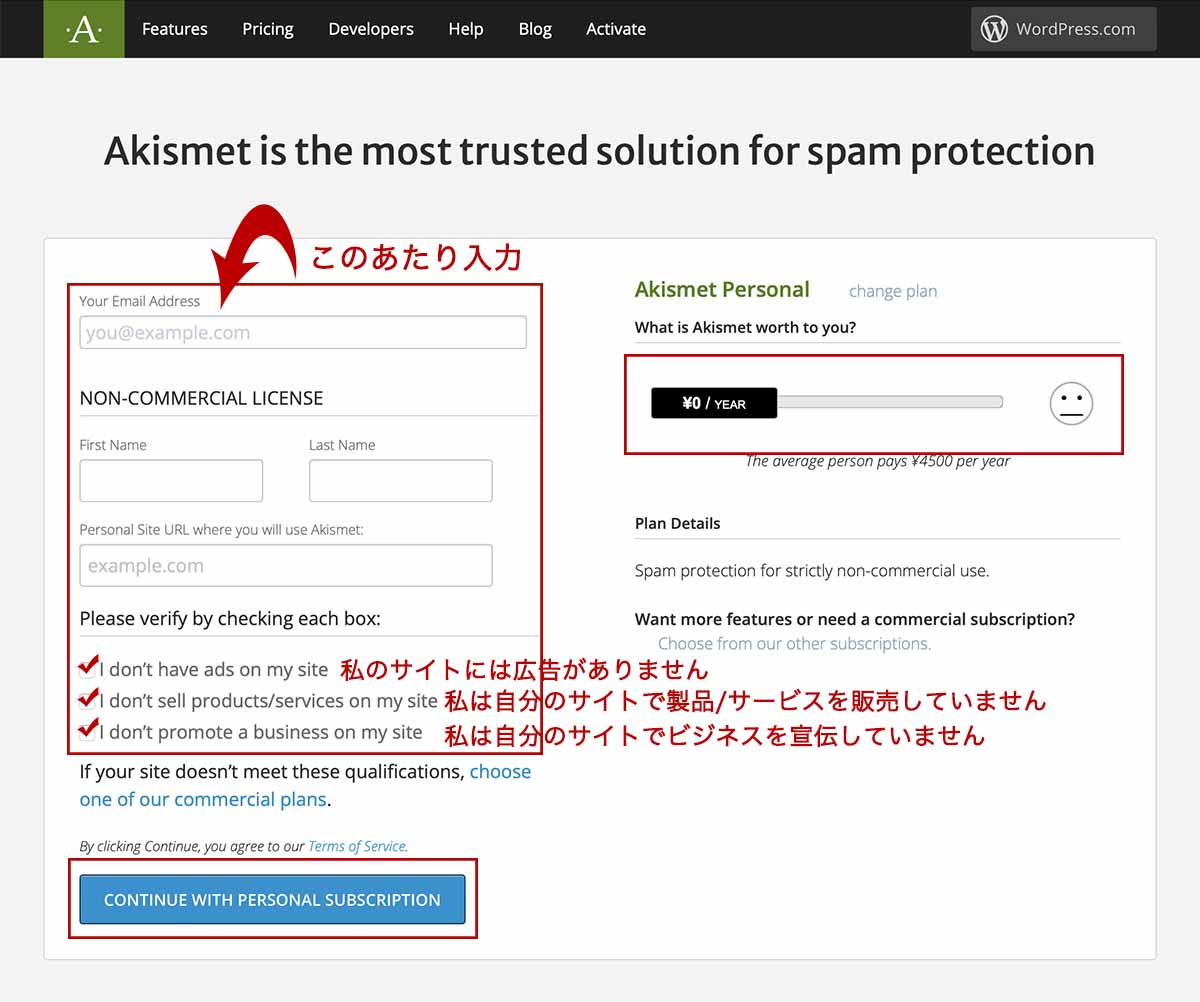Click Activate in the nav bar
Image resolution: width=1200 pixels, height=1002 pixels.
tap(616, 29)
